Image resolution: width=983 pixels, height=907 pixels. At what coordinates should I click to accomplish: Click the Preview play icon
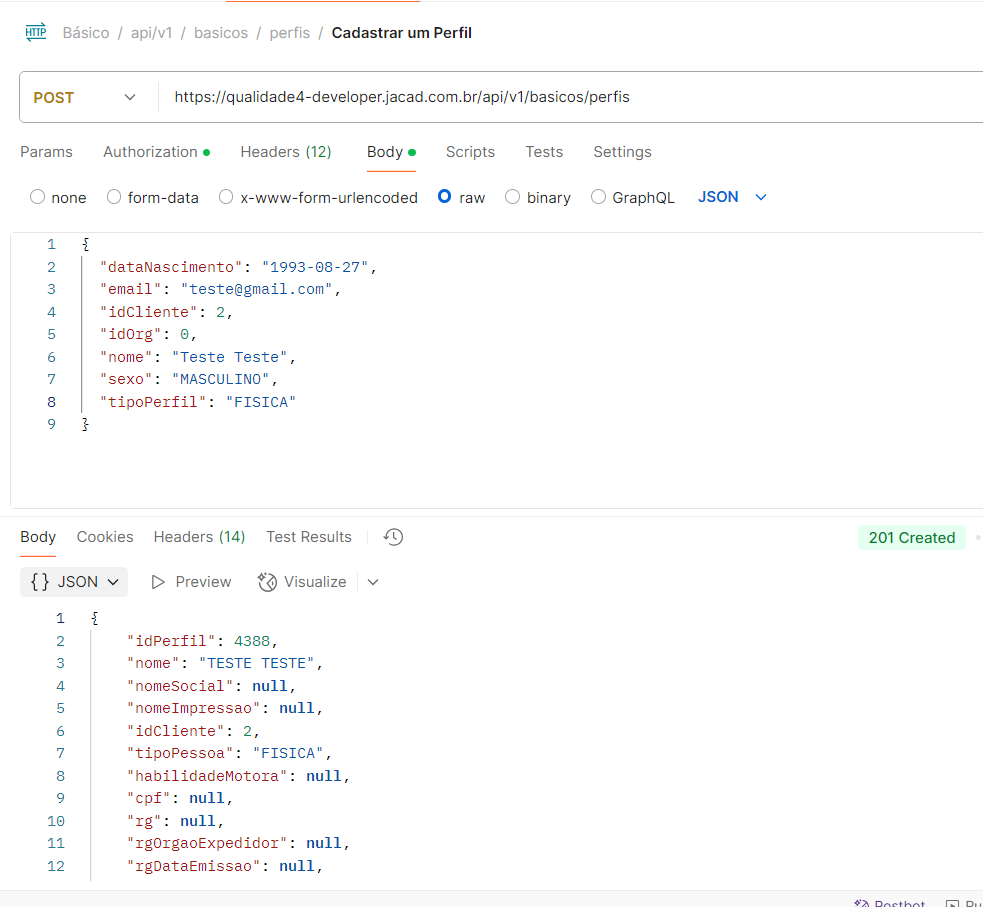tap(158, 582)
